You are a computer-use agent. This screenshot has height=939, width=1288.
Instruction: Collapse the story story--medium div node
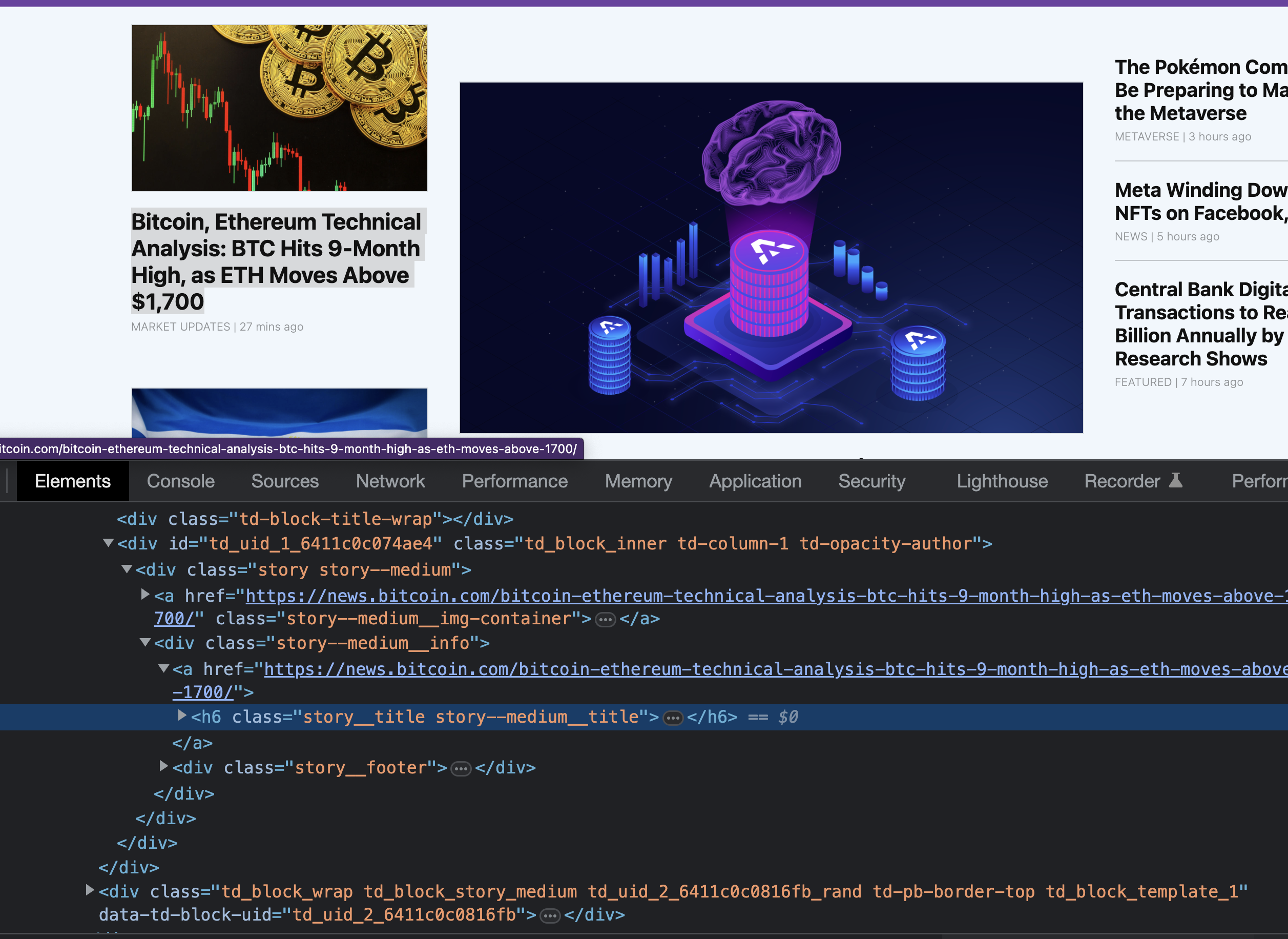(x=127, y=569)
